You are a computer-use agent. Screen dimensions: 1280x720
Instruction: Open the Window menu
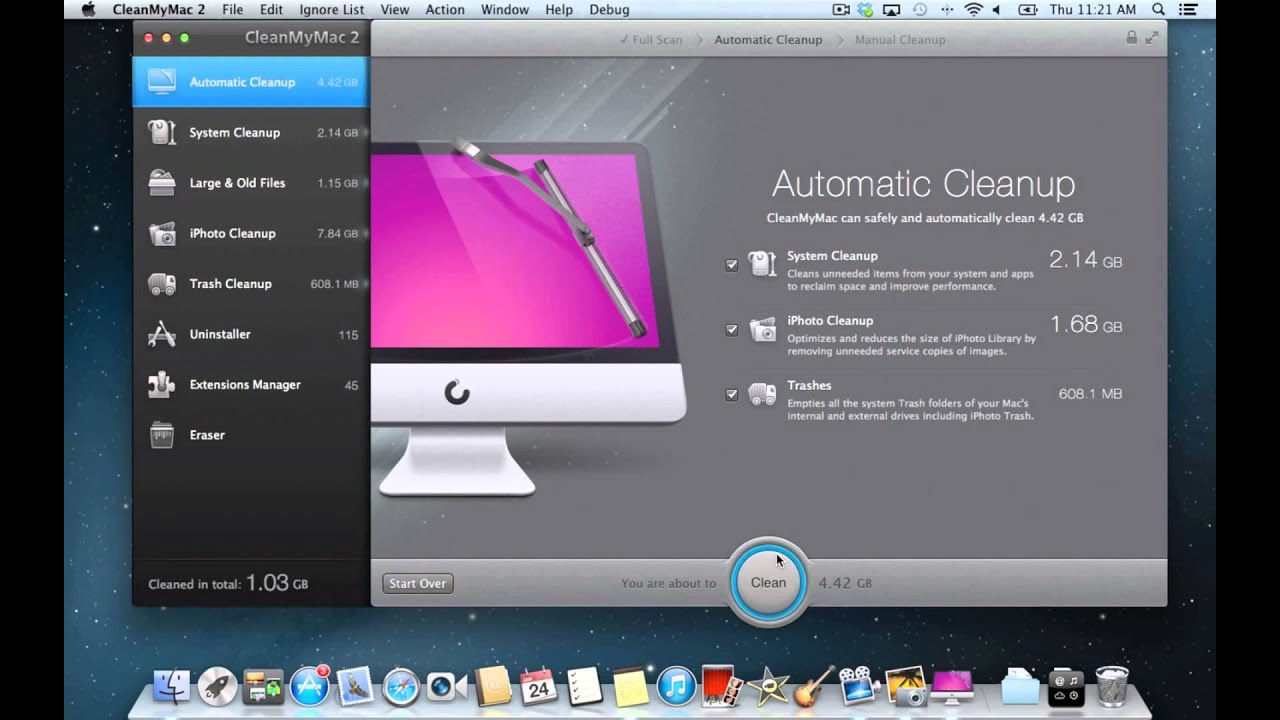tap(505, 10)
